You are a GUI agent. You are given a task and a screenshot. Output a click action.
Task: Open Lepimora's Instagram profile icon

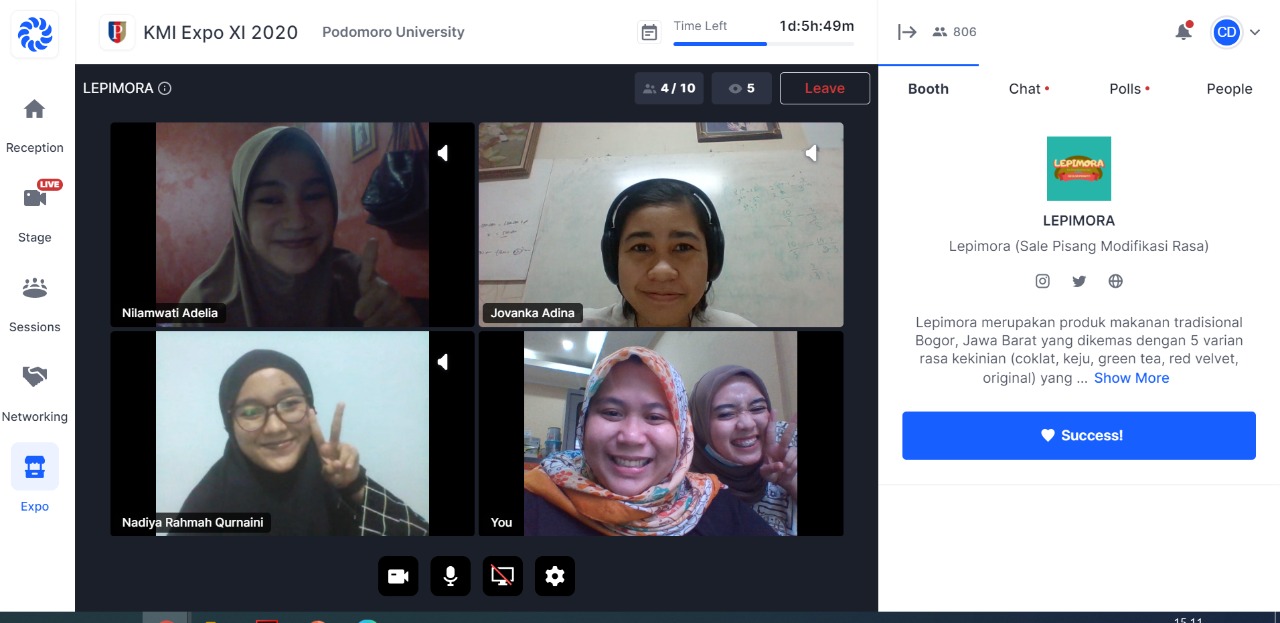tap(1042, 281)
